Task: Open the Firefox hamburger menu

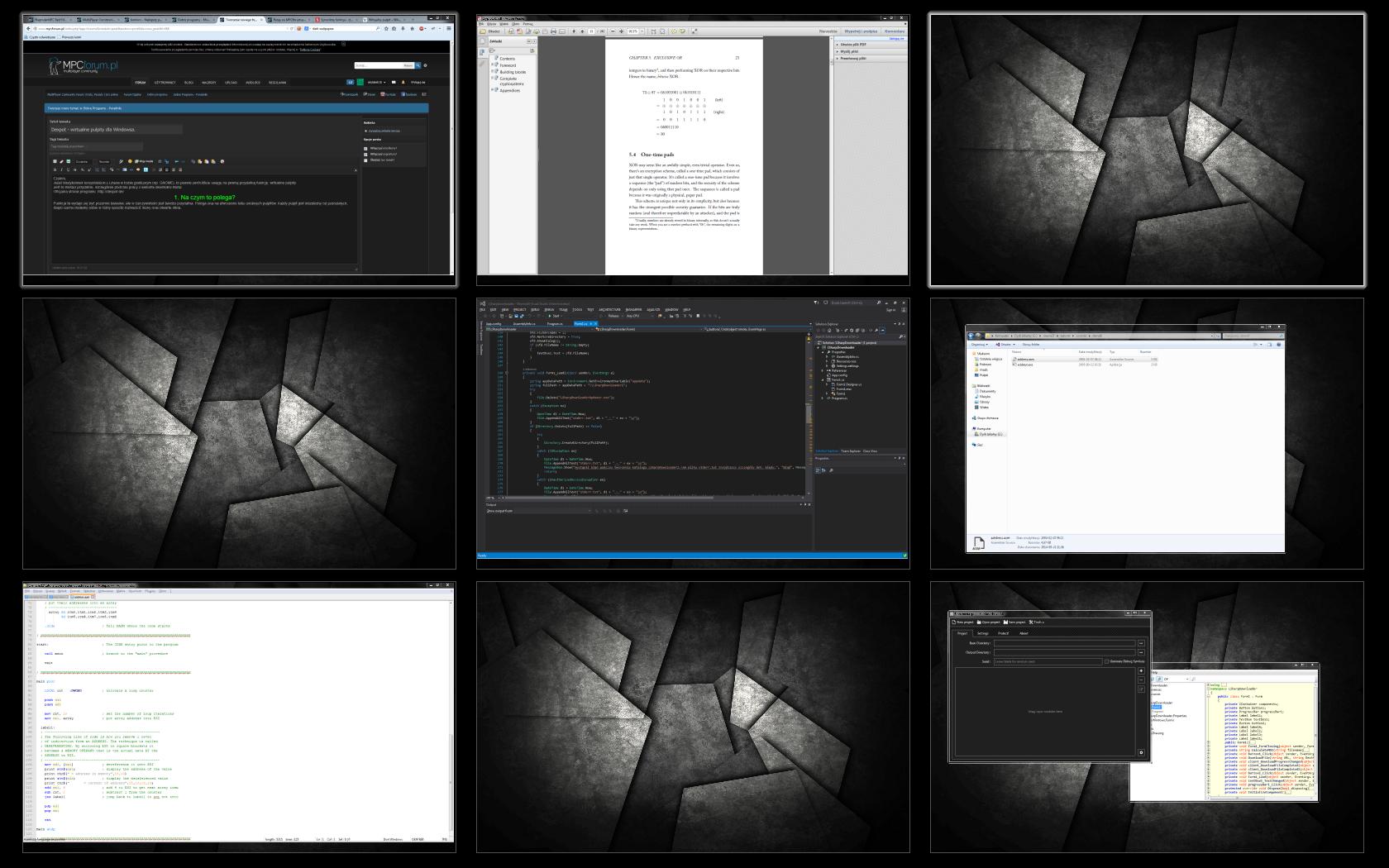Action: 449,28
